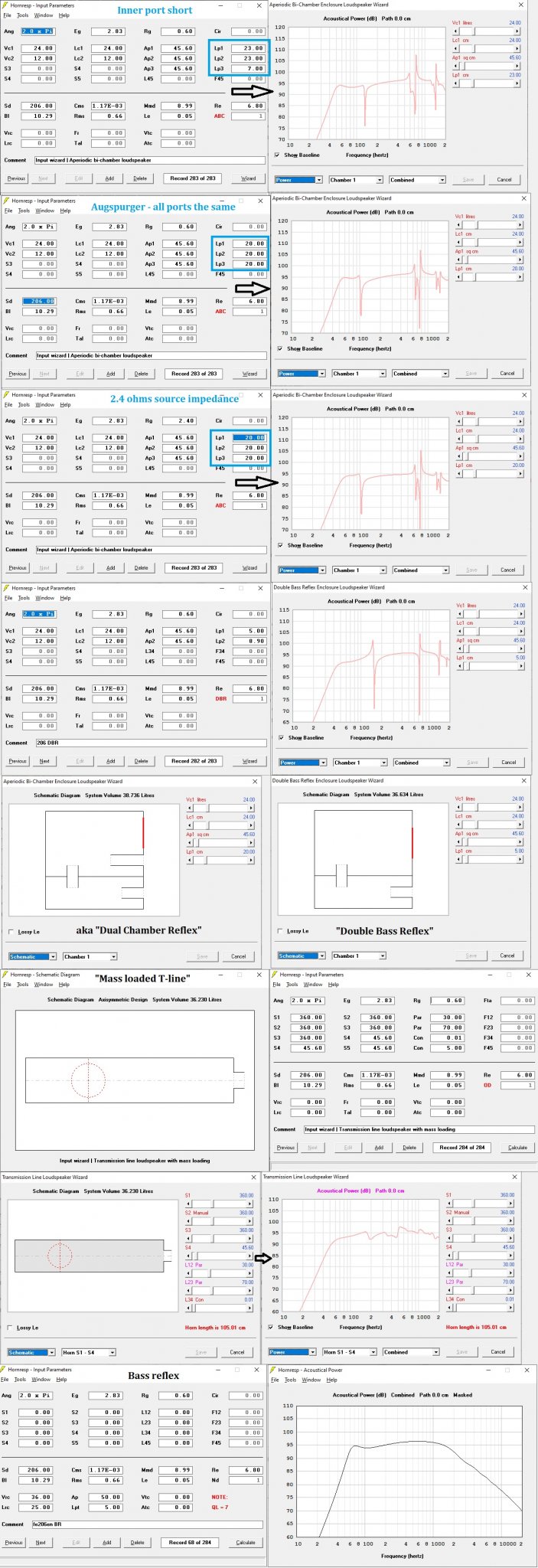Screen dimensions: 538x1568
Task: Toggle Show Baseline in wizard showing Lp1 23.00
Action: coord(277,155)
